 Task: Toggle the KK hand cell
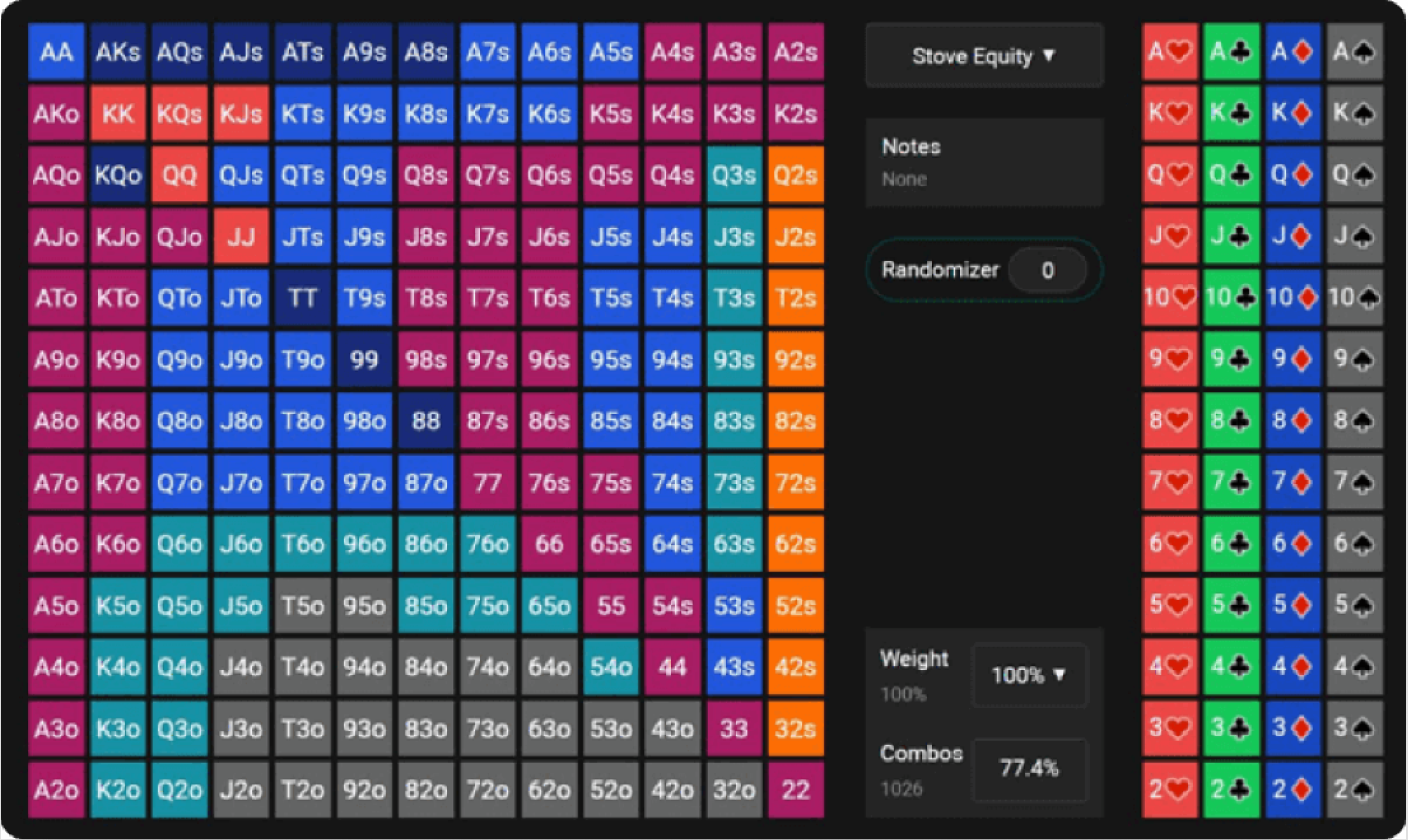coord(118,113)
